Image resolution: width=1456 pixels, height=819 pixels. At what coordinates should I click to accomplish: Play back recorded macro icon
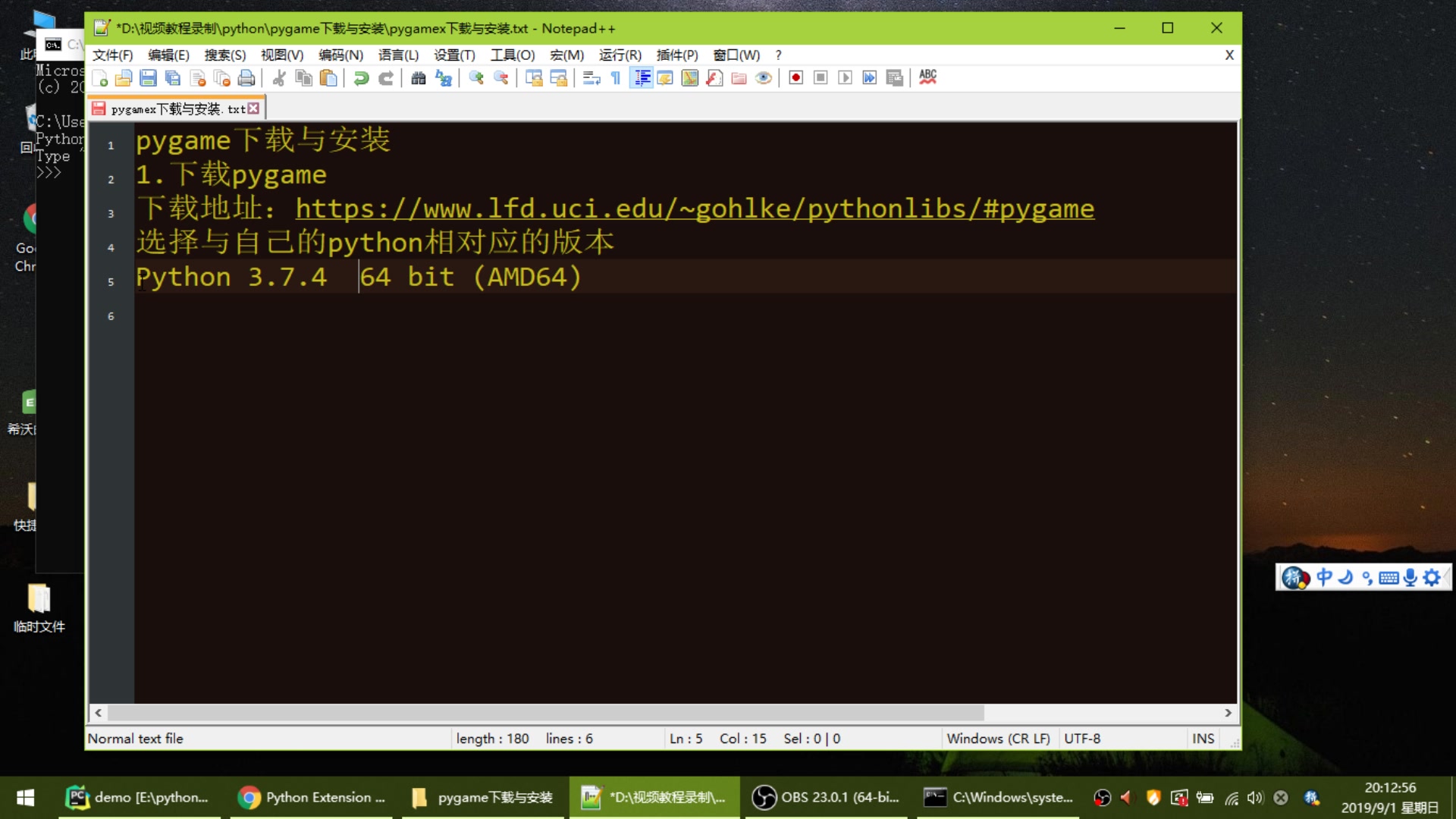(845, 78)
